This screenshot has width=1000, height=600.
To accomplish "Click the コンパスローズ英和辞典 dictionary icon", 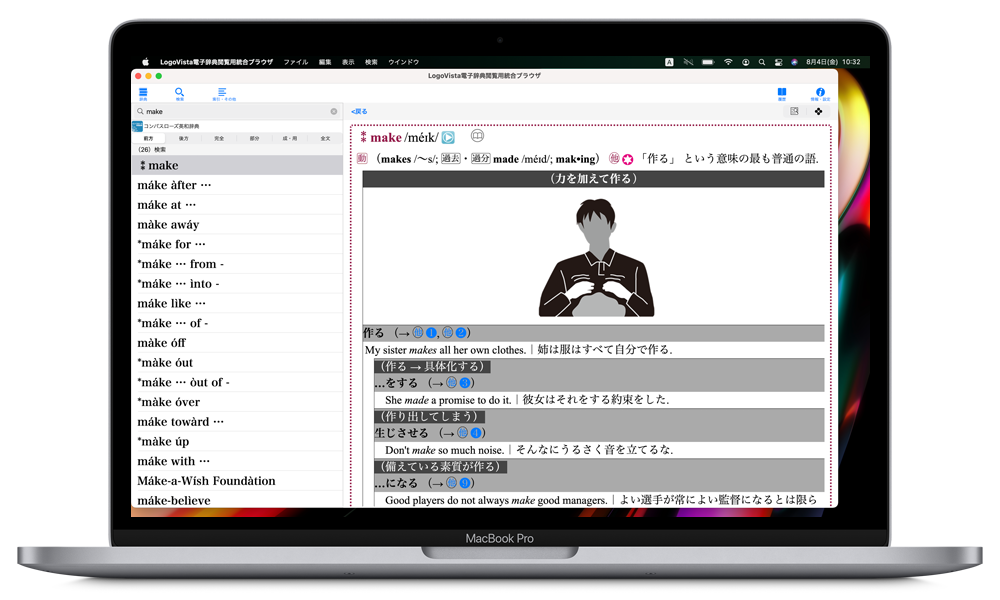I will pos(137,126).
